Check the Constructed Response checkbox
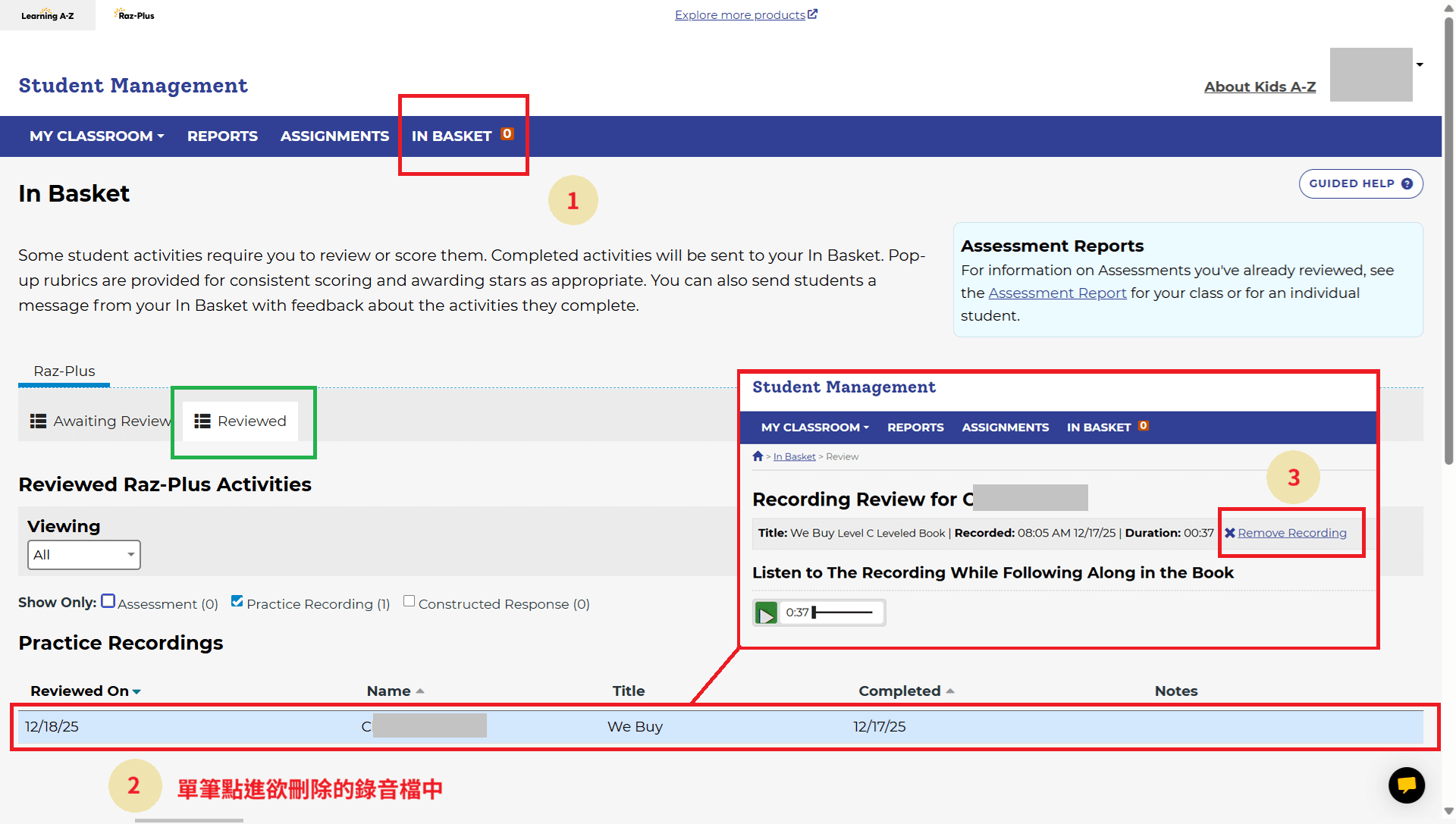Screen dimensions: 1456x824 click(409, 602)
